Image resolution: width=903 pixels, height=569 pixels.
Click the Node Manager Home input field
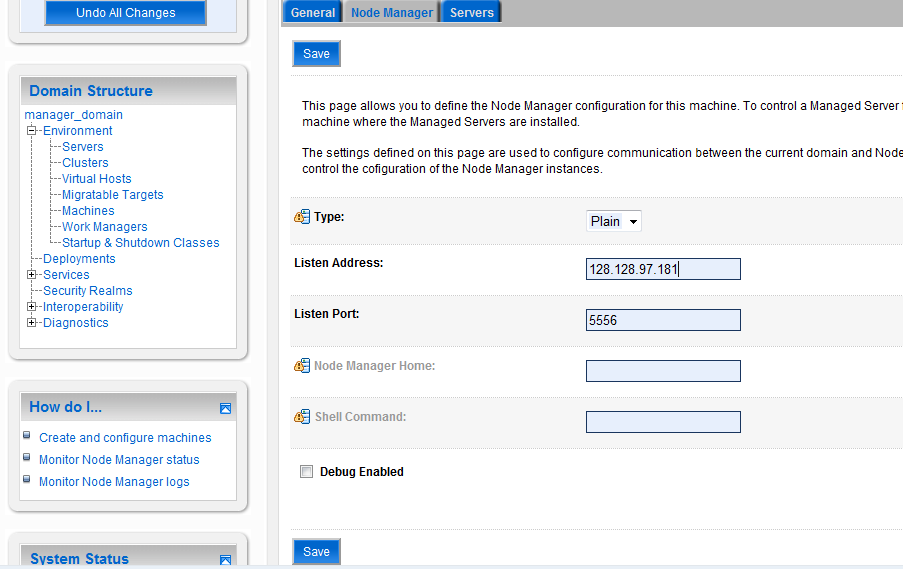coord(663,371)
